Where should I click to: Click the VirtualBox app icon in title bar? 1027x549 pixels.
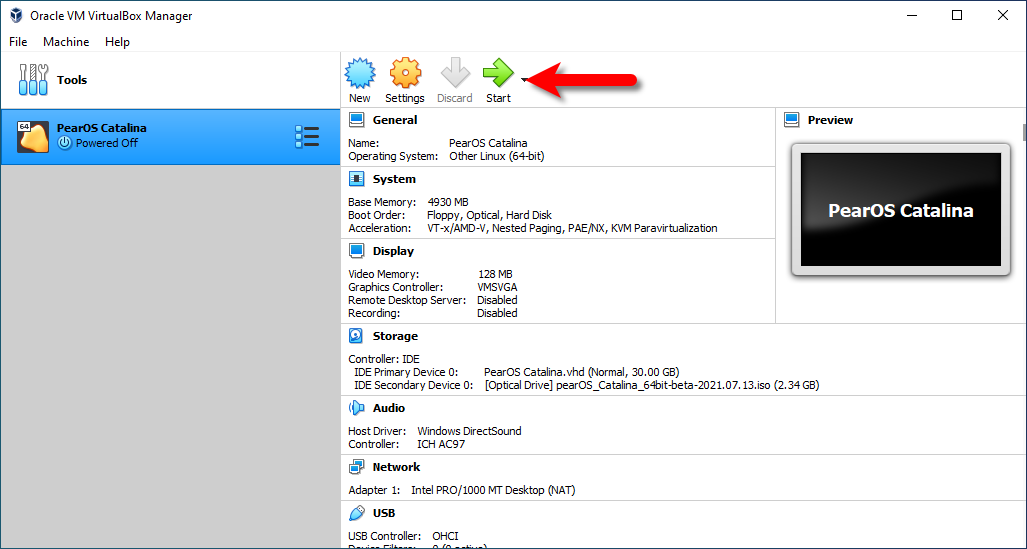pos(16,16)
